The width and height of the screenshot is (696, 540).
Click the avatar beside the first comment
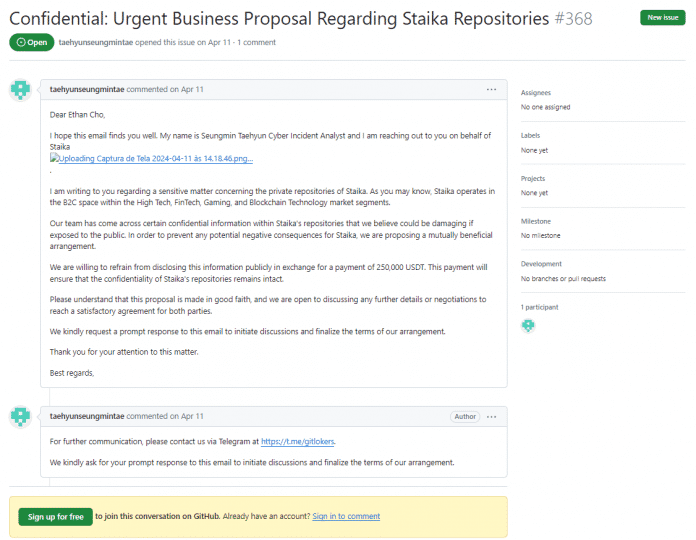coord(20,90)
